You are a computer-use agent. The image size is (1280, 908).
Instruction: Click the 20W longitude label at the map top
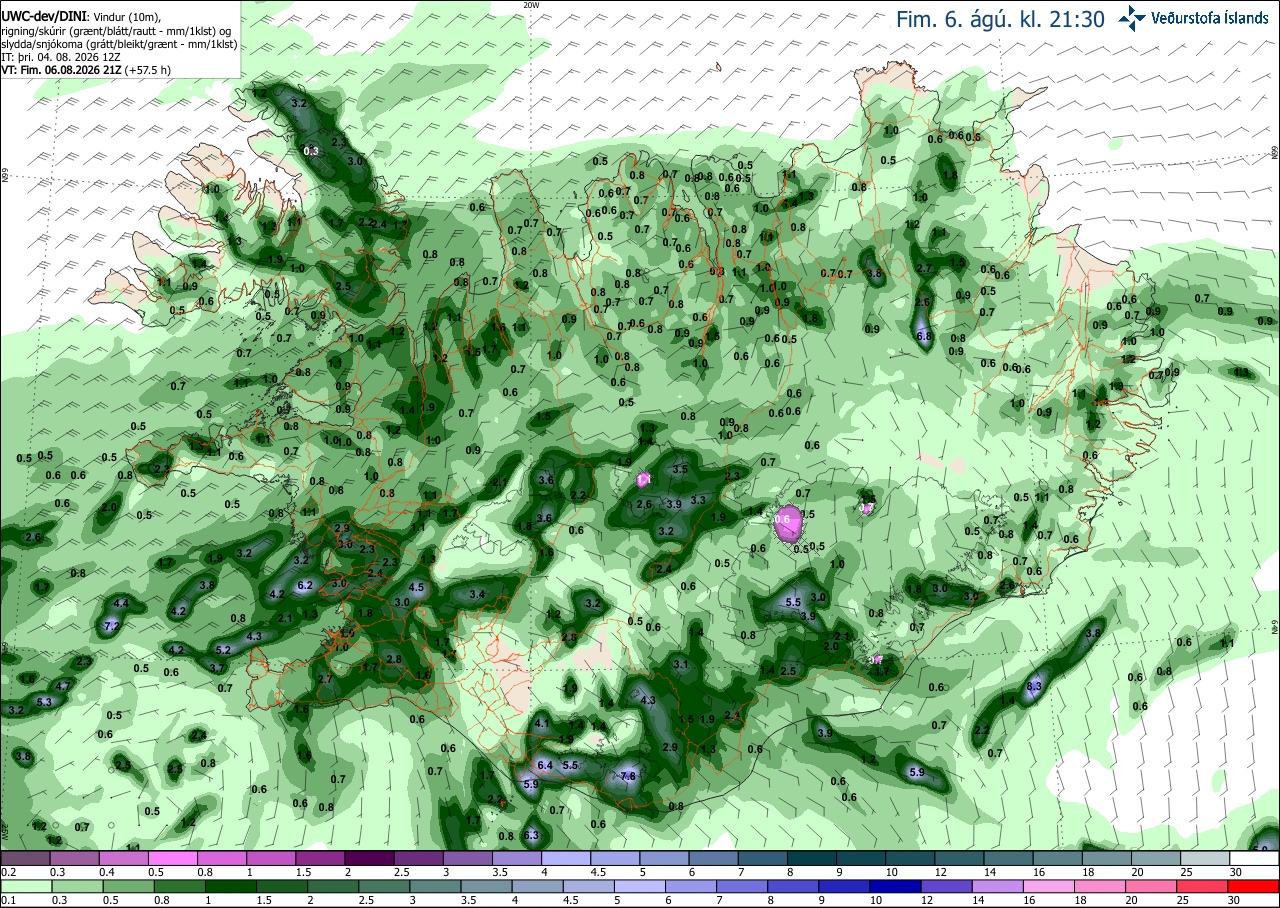[x=531, y=5]
